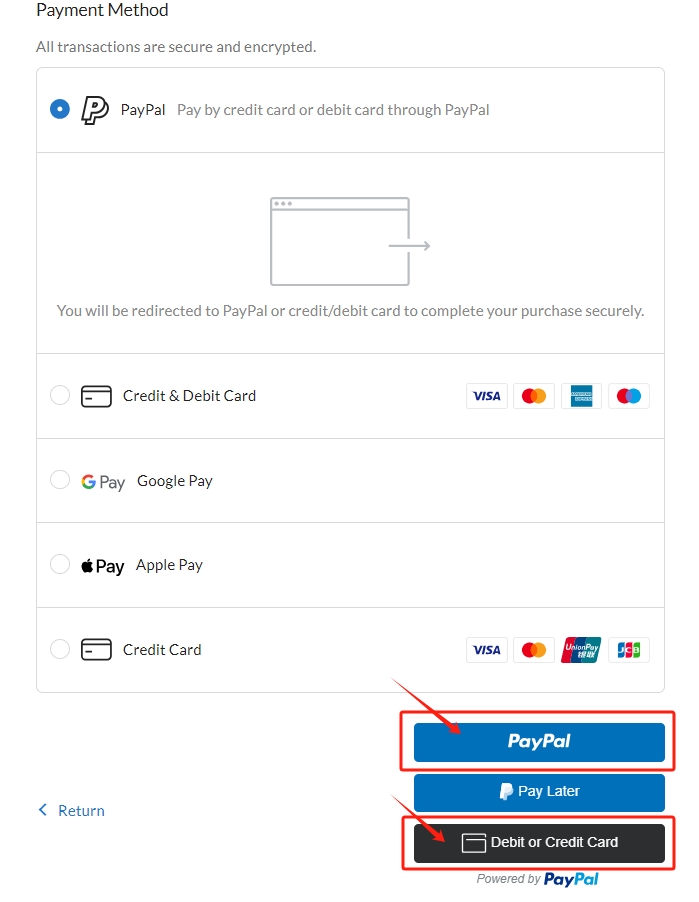Select the PayPal radio button
The width and height of the screenshot is (699, 902).
pyautogui.click(x=60, y=109)
